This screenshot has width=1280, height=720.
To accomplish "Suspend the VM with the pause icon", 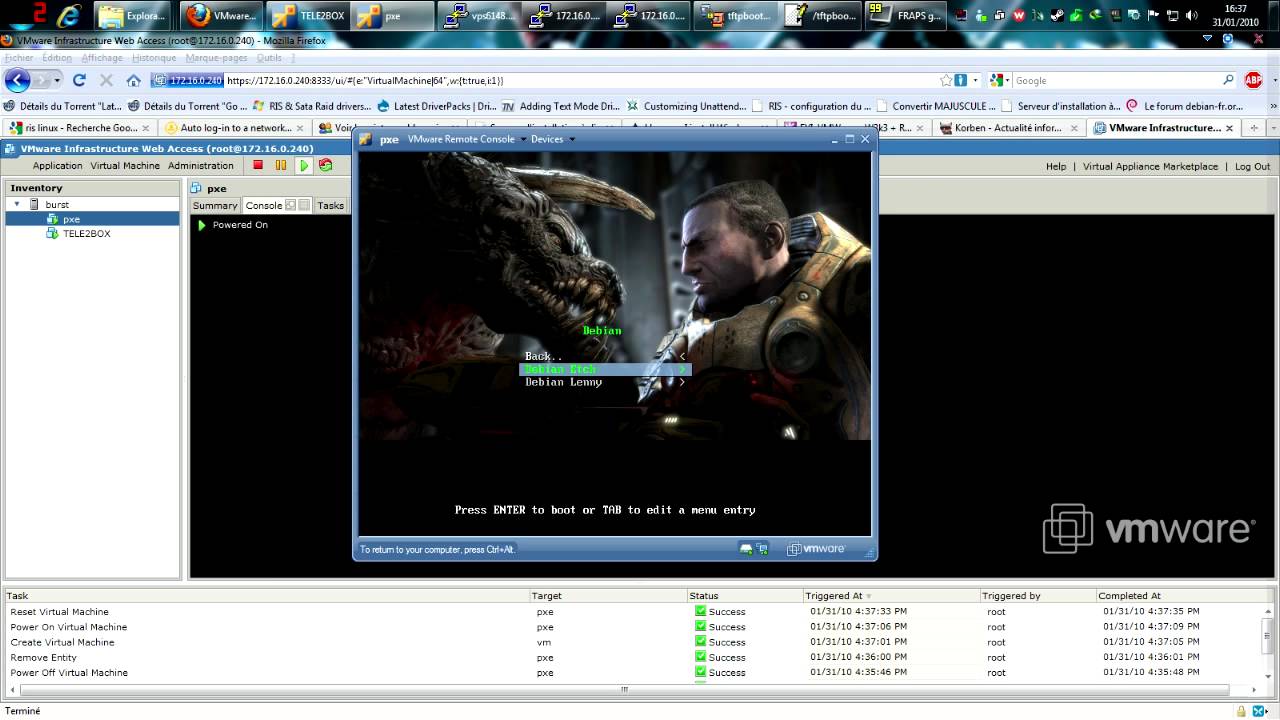I will [281, 165].
